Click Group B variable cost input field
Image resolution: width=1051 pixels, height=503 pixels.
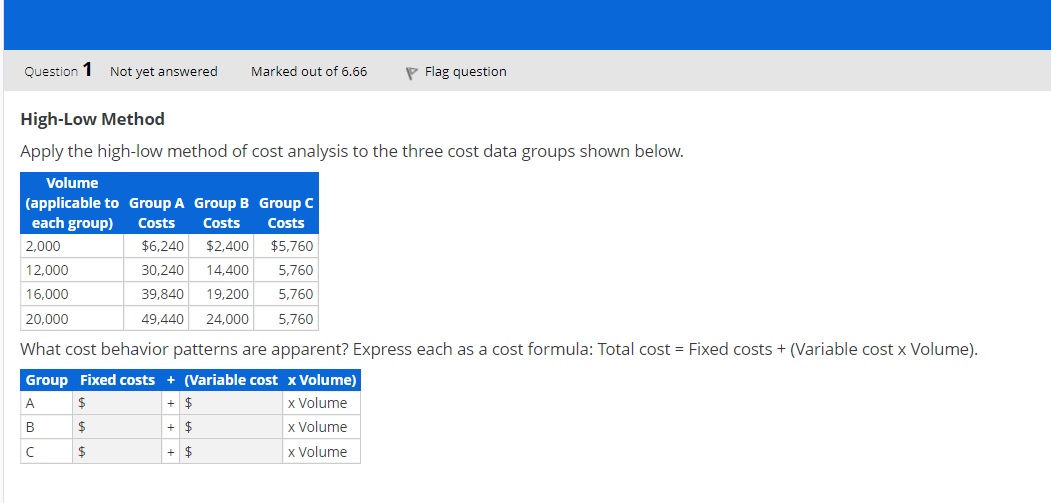pyautogui.click(x=232, y=427)
